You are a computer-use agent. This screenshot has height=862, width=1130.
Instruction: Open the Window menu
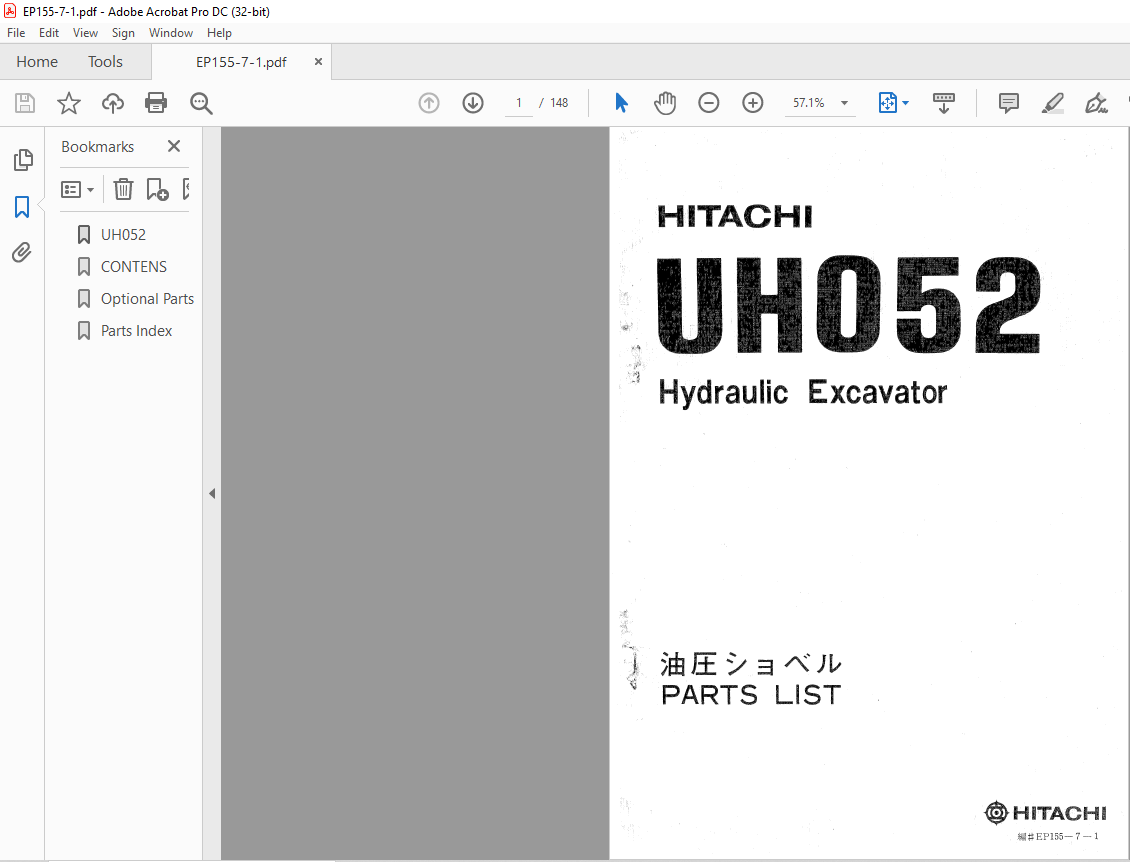pos(171,33)
